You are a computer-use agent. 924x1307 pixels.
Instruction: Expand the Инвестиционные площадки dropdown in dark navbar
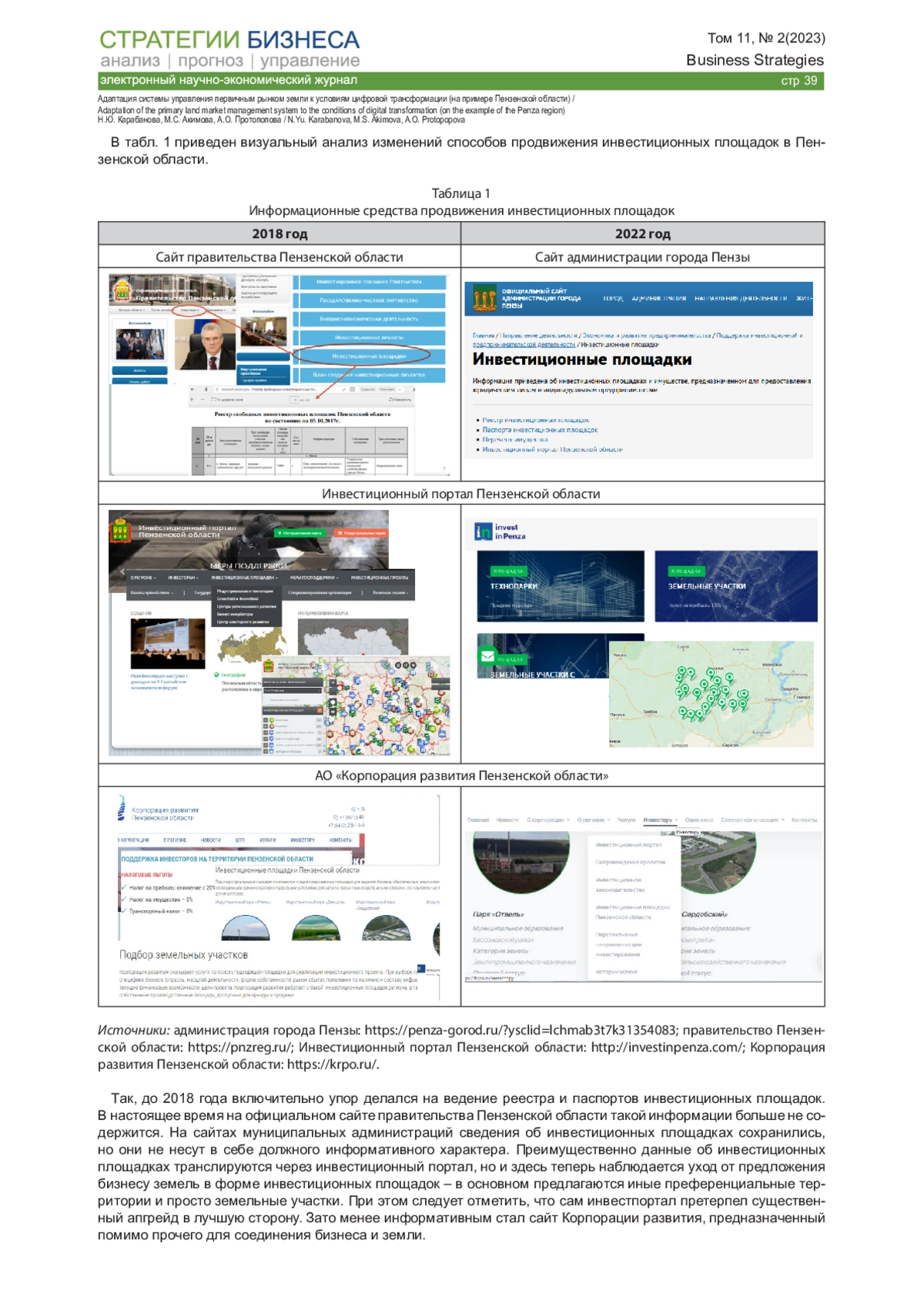244,577
